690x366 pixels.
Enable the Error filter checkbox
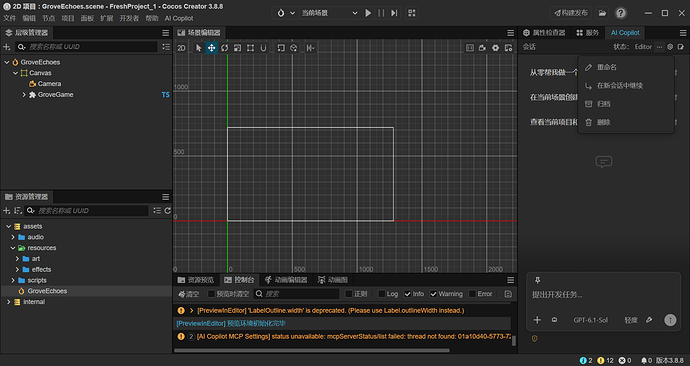pyautogui.click(x=472, y=294)
